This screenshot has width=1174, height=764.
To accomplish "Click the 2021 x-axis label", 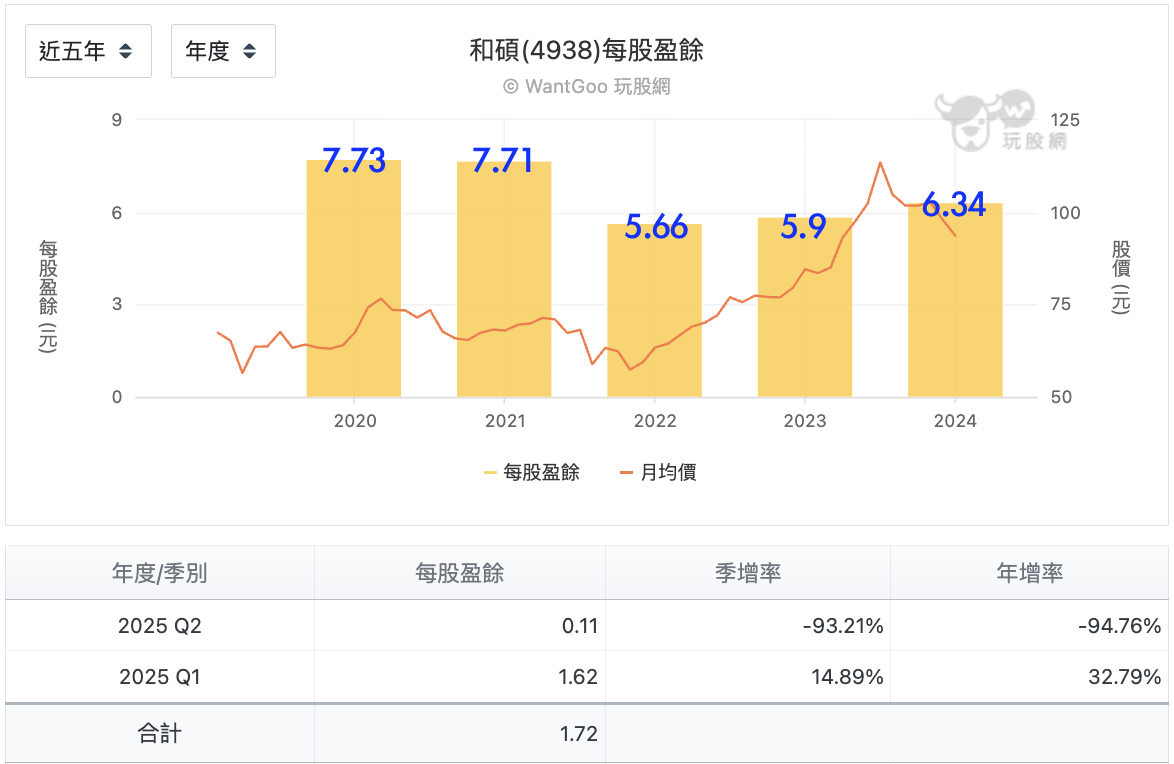I will tap(505, 421).
